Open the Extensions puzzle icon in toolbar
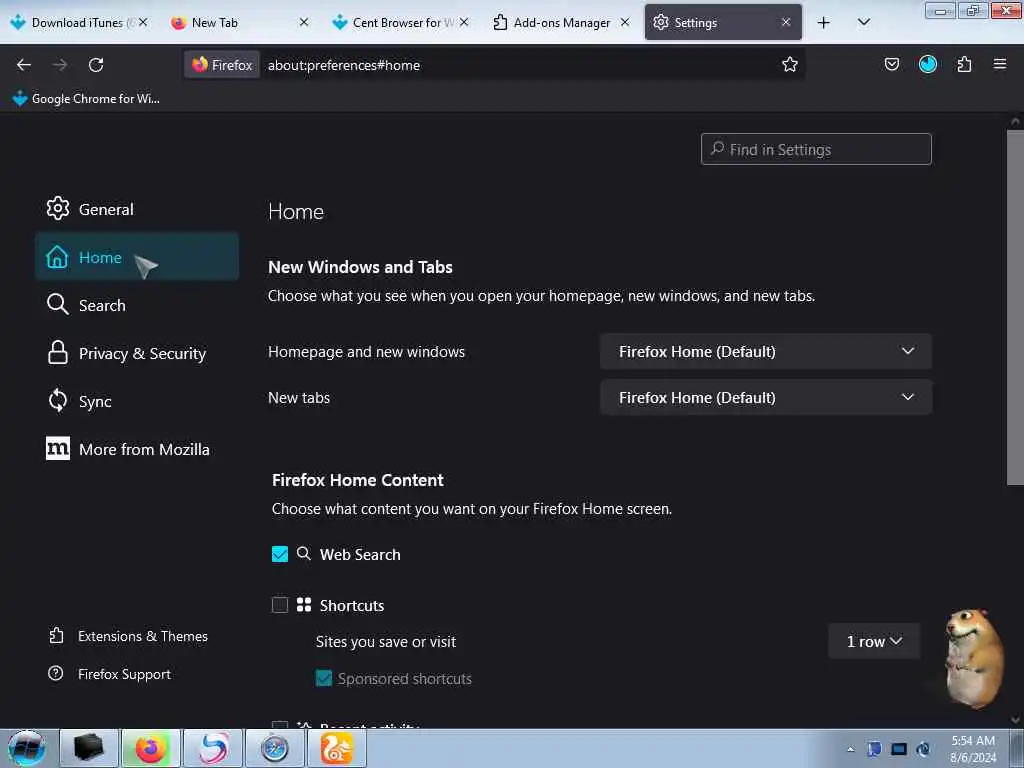 coord(964,64)
